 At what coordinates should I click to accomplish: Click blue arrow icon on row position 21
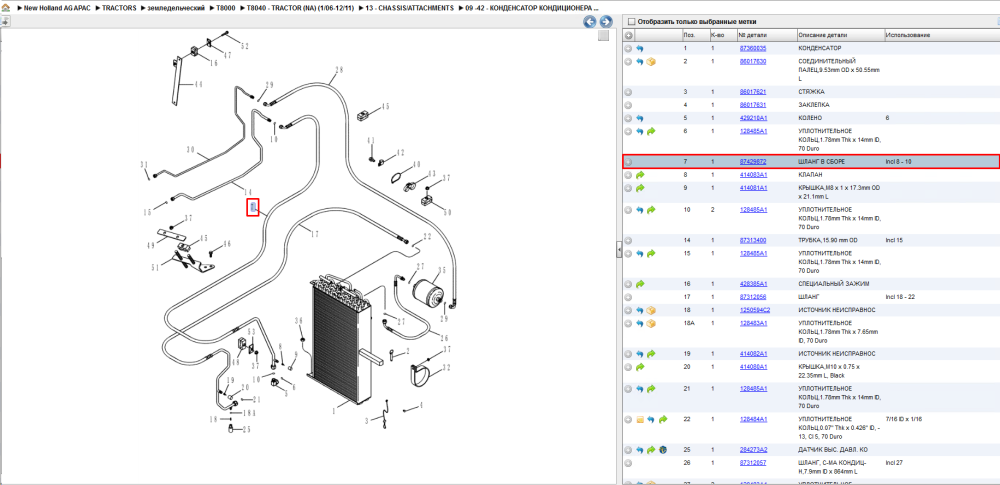(640, 389)
